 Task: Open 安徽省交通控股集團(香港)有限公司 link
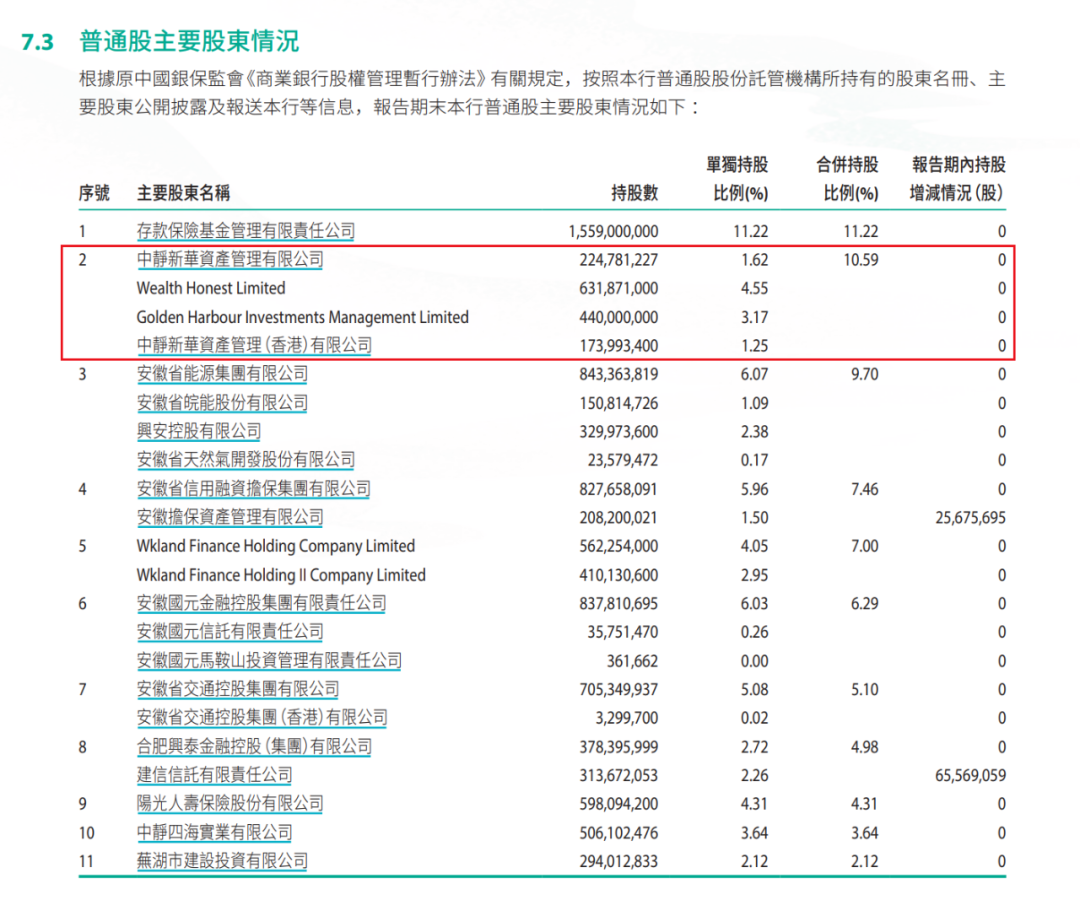[262, 718]
